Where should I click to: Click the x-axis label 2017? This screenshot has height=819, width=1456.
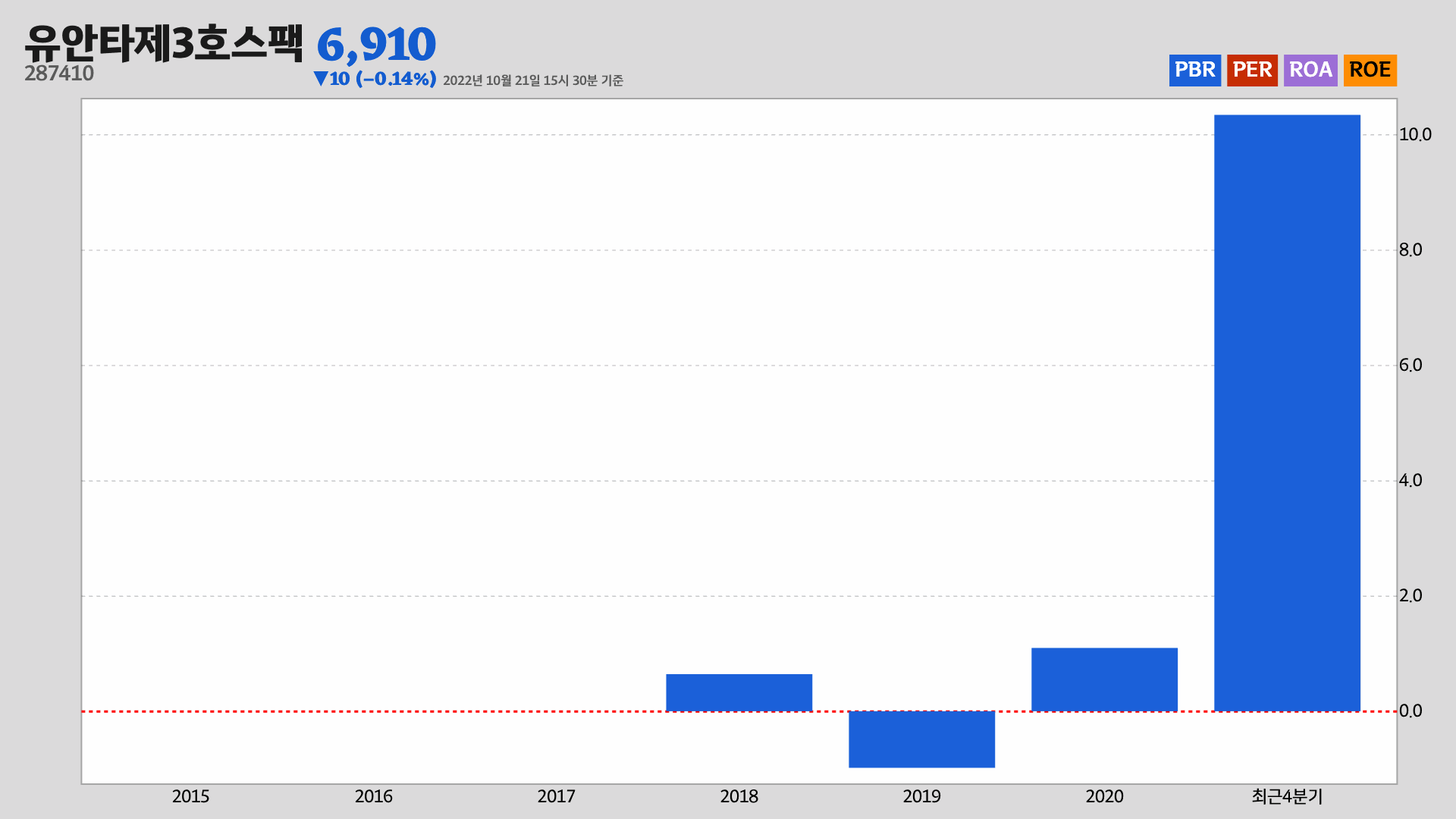556,796
